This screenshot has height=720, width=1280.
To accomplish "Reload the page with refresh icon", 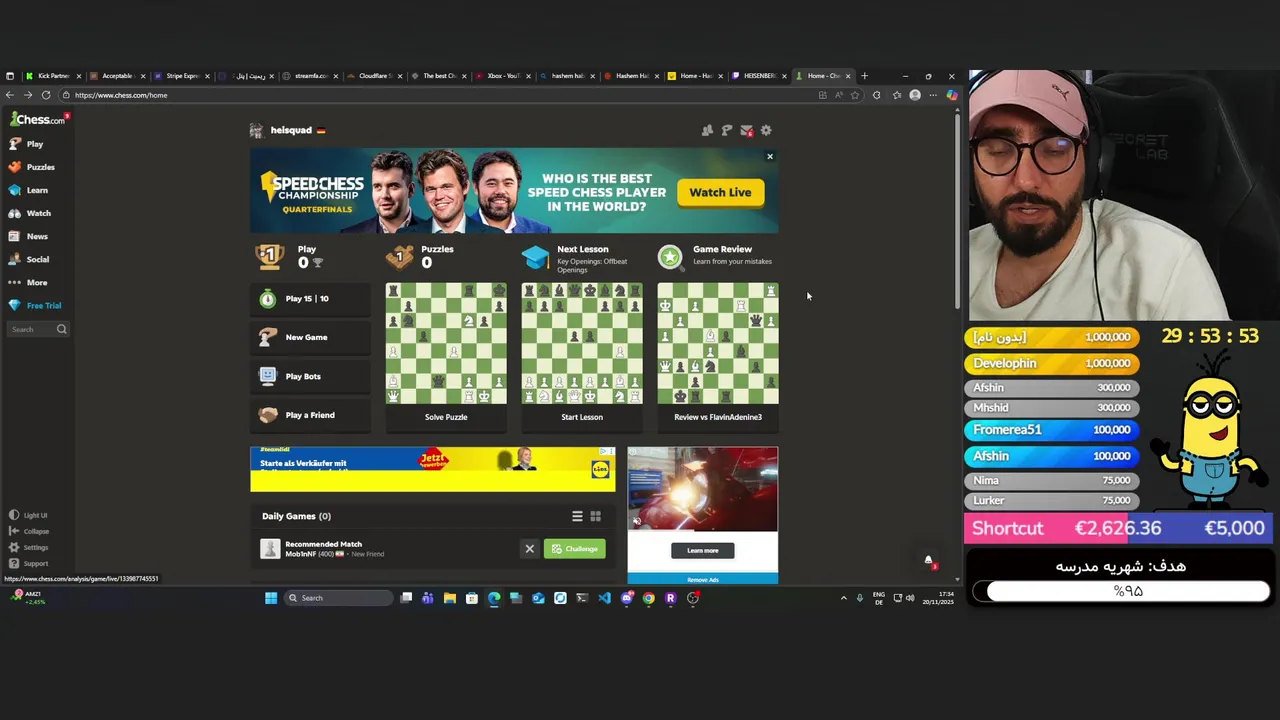I will click(x=46, y=95).
